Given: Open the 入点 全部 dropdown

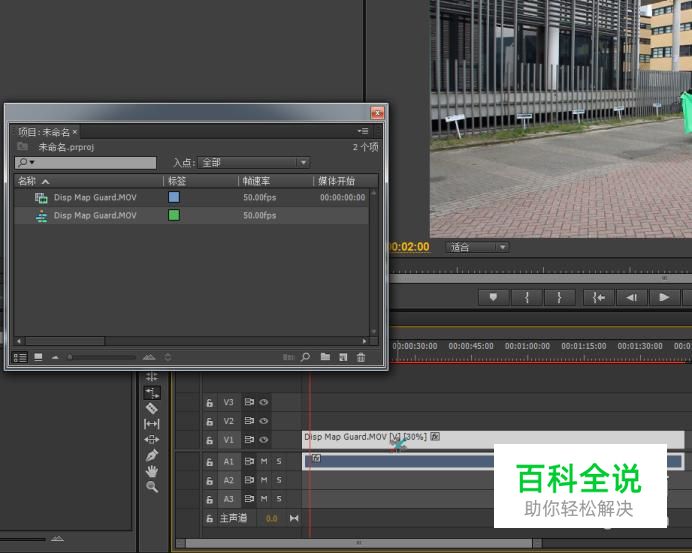Looking at the screenshot, I should click(x=254, y=163).
